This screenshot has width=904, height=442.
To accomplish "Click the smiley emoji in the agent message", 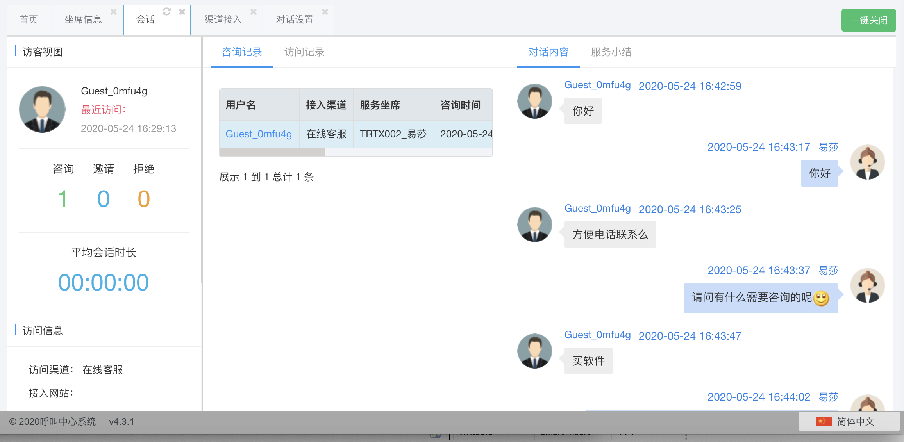I will pyautogui.click(x=822, y=299).
